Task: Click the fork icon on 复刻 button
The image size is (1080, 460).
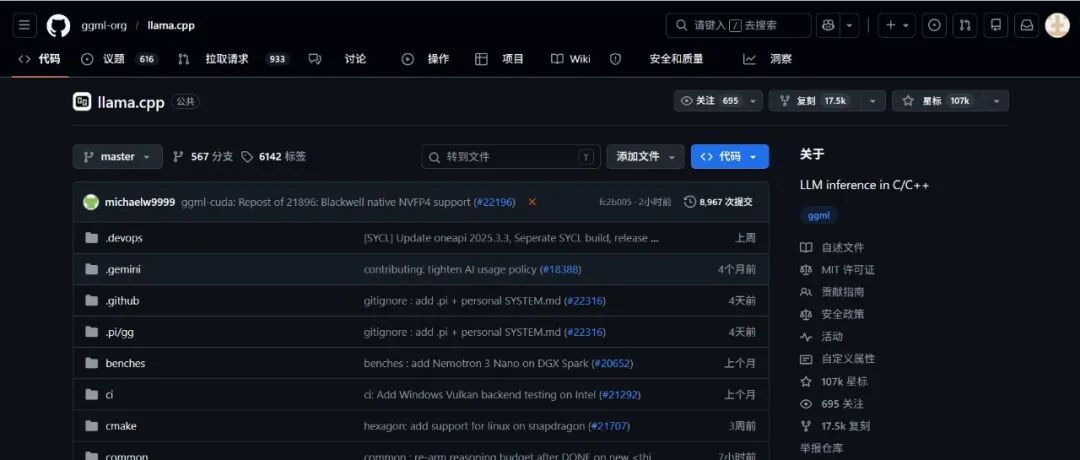Action: (784, 101)
